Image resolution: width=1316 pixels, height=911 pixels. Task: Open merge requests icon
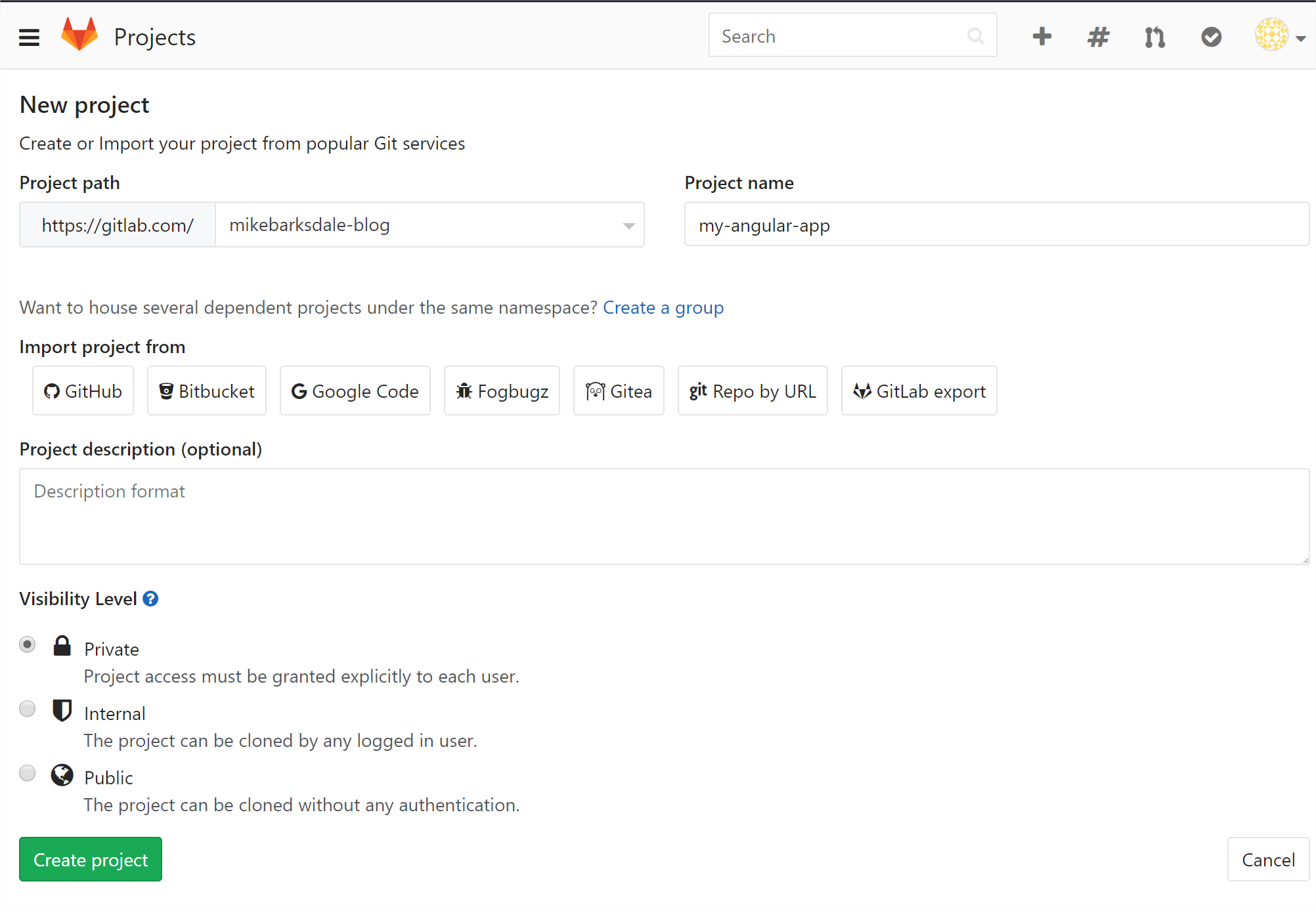pos(1154,37)
